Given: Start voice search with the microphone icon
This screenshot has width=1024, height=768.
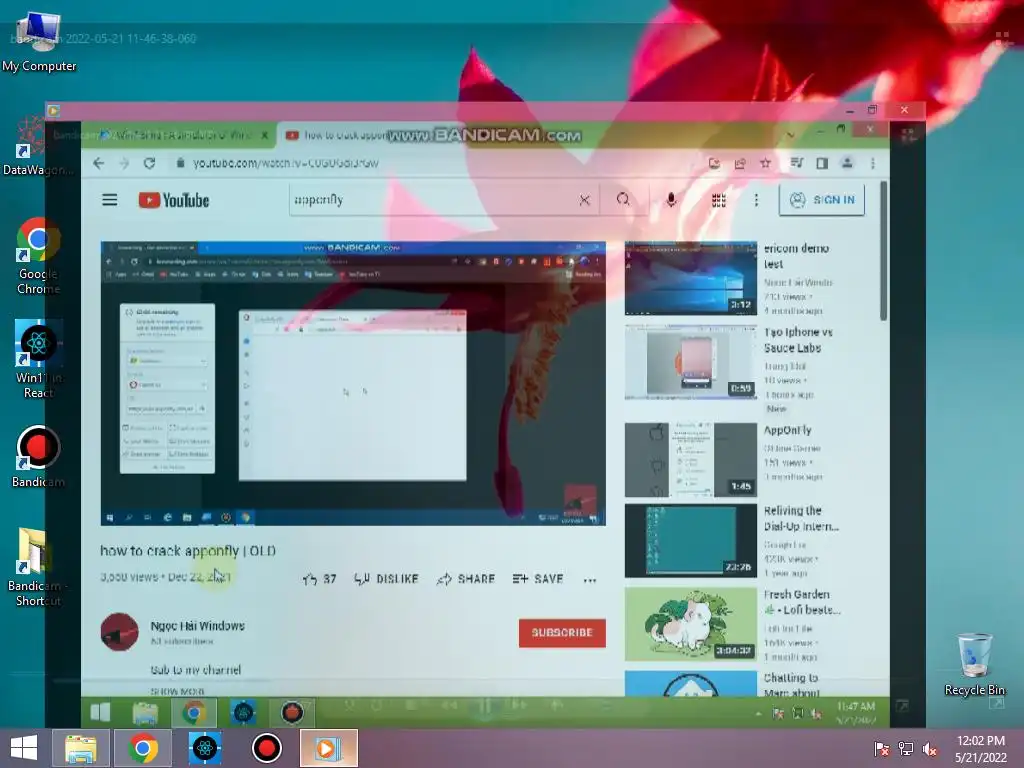Looking at the screenshot, I should pos(671,200).
